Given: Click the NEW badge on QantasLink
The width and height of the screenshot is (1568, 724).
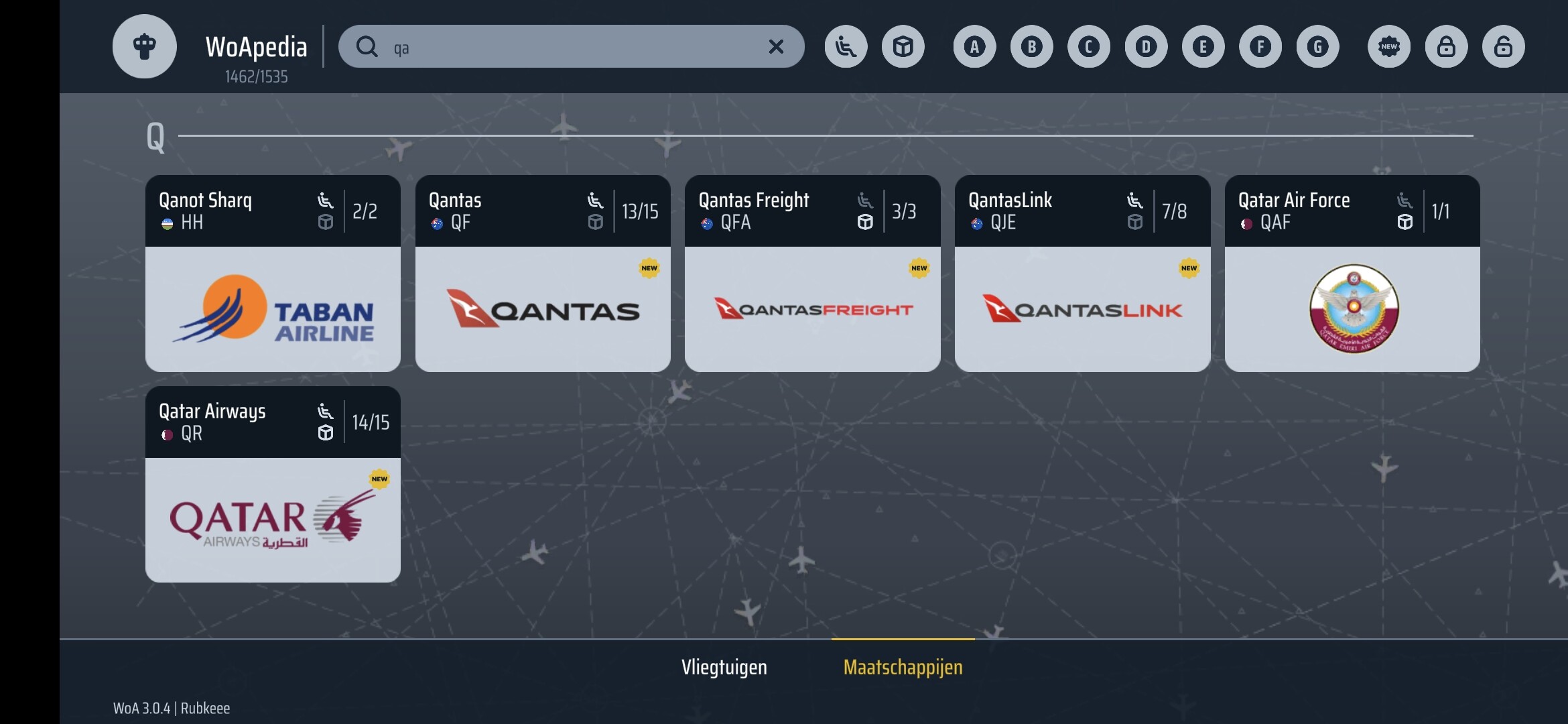Looking at the screenshot, I should (x=1189, y=268).
